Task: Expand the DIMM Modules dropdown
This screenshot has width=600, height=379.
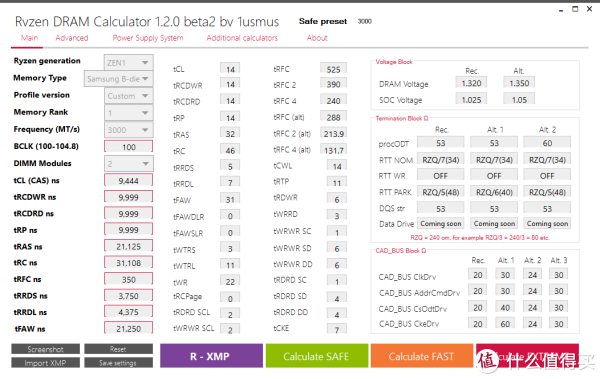Action: tap(129, 163)
